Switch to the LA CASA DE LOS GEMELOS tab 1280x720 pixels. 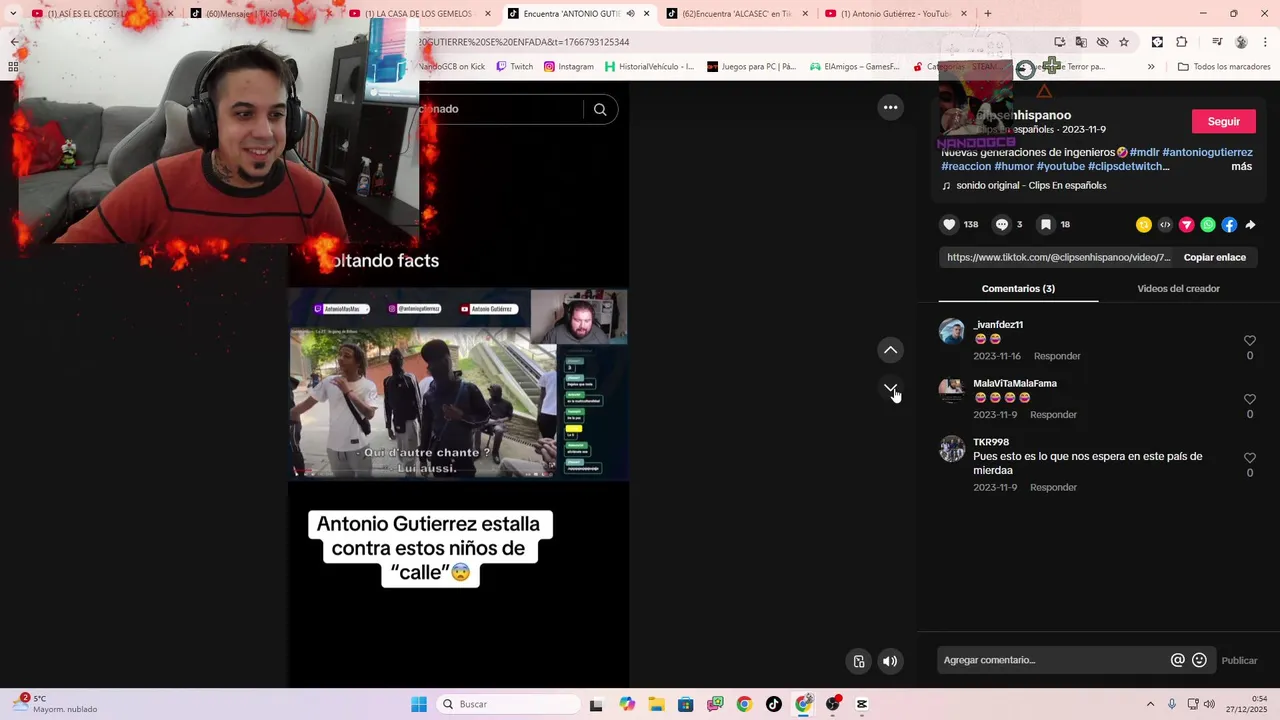click(x=418, y=14)
